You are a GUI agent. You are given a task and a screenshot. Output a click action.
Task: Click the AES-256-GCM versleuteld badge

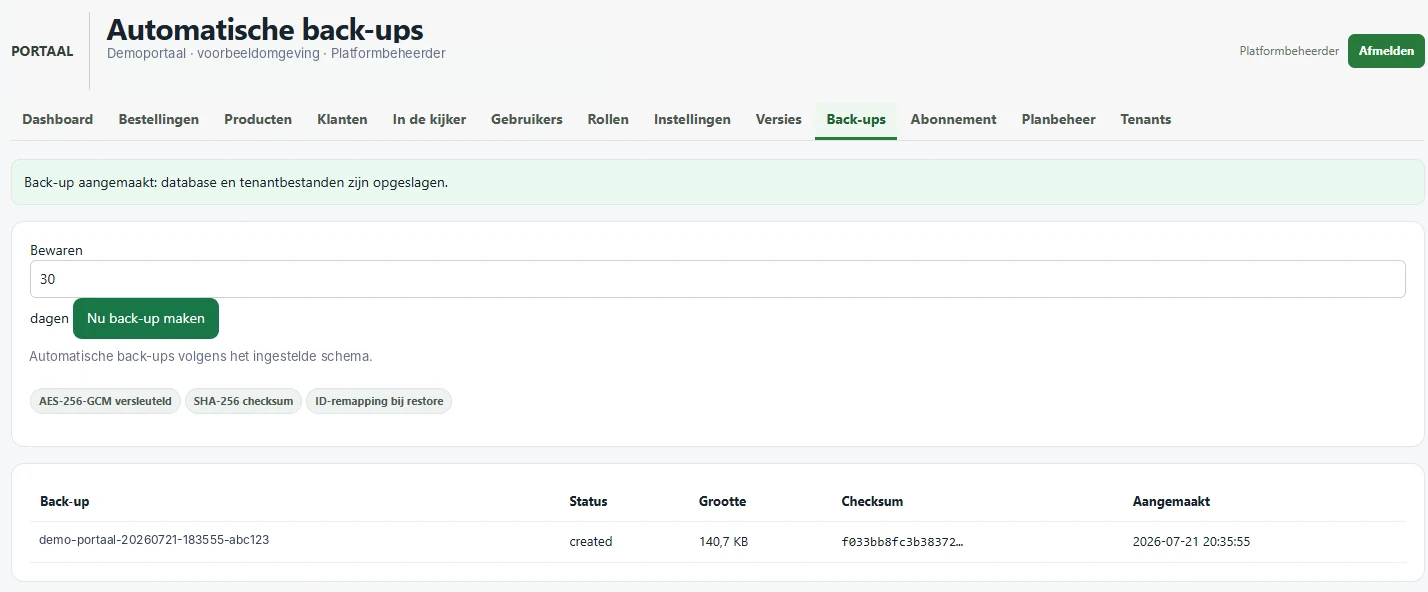105,401
